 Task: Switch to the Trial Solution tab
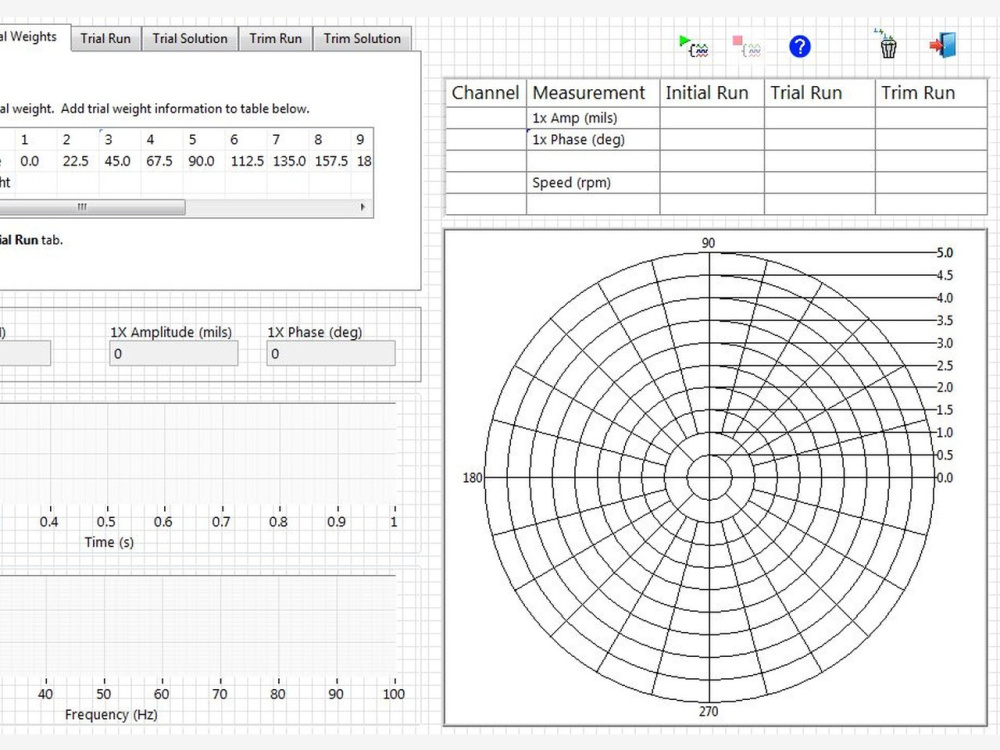pyautogui.click(x=190, y=38)
